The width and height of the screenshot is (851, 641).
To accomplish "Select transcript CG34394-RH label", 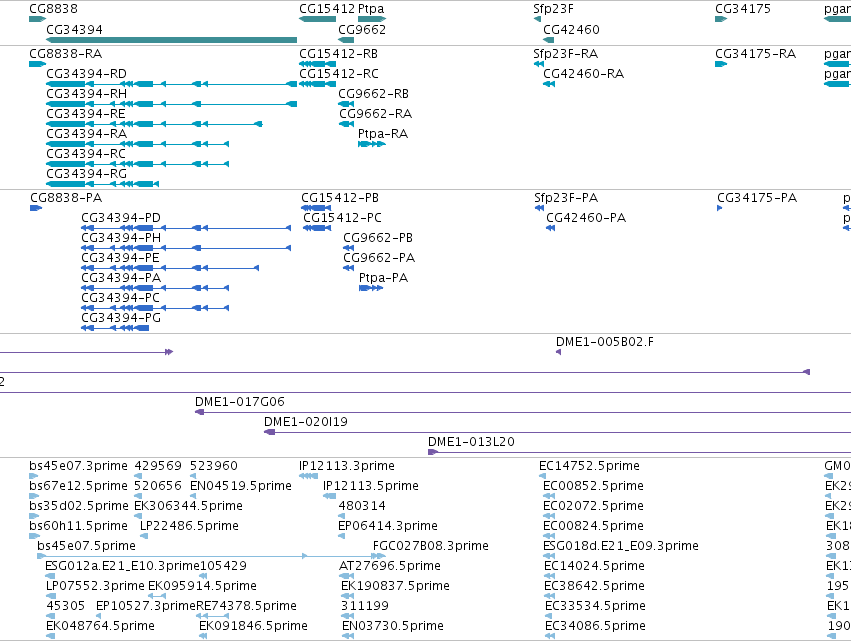I will 86,94.
